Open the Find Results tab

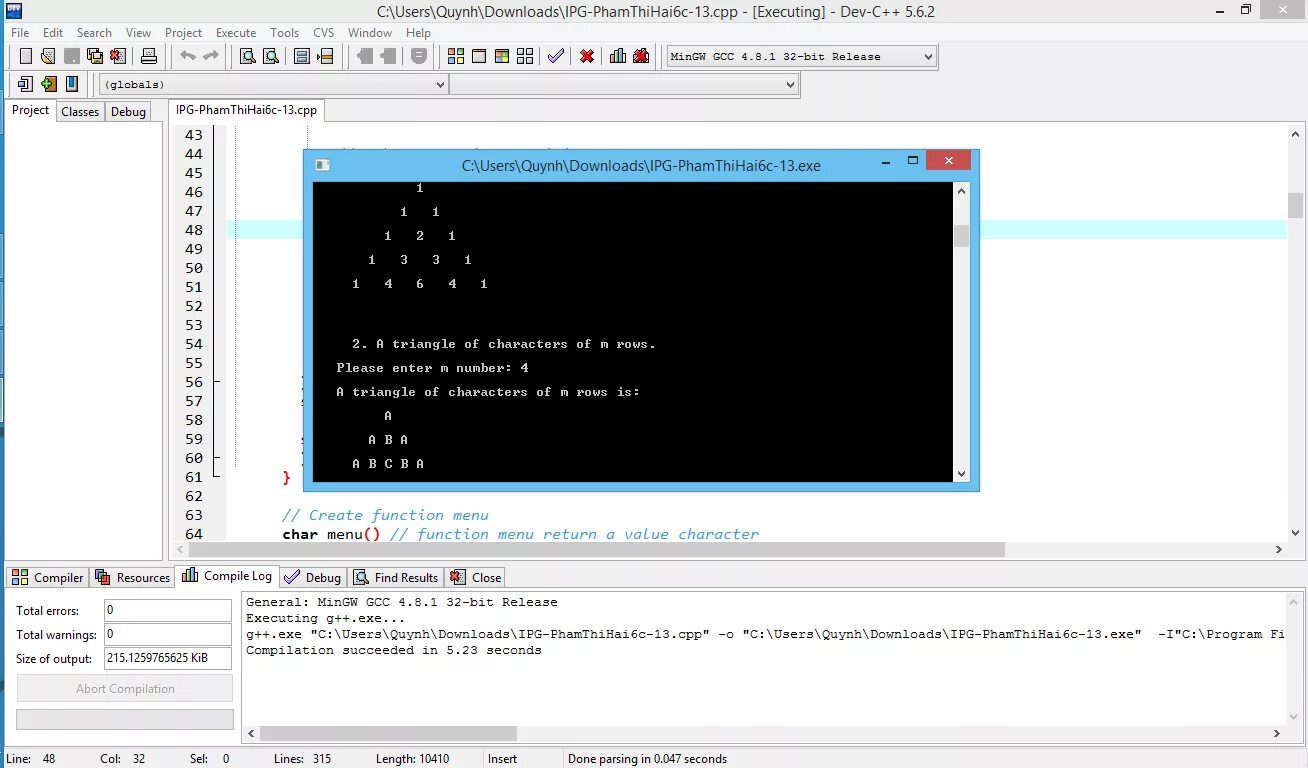tap(396, 577)
